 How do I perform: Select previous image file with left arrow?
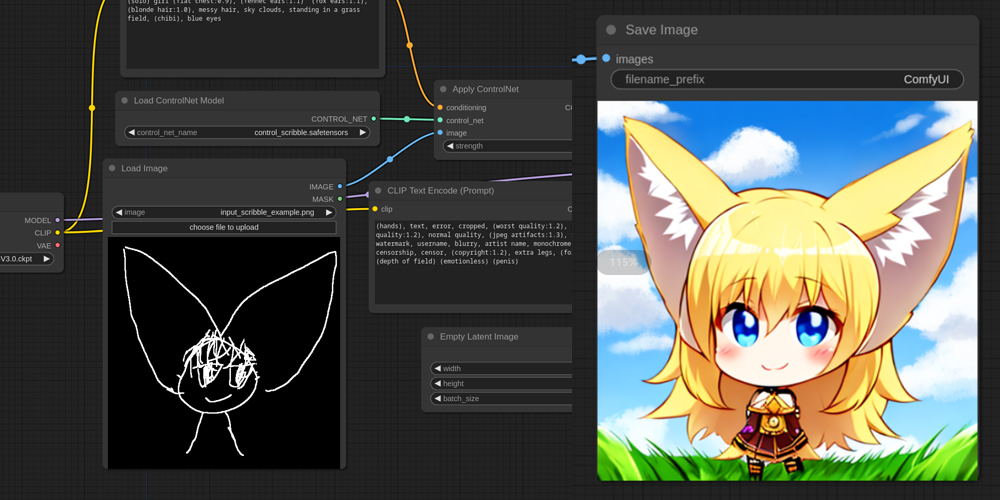click(x=119, y=212)
